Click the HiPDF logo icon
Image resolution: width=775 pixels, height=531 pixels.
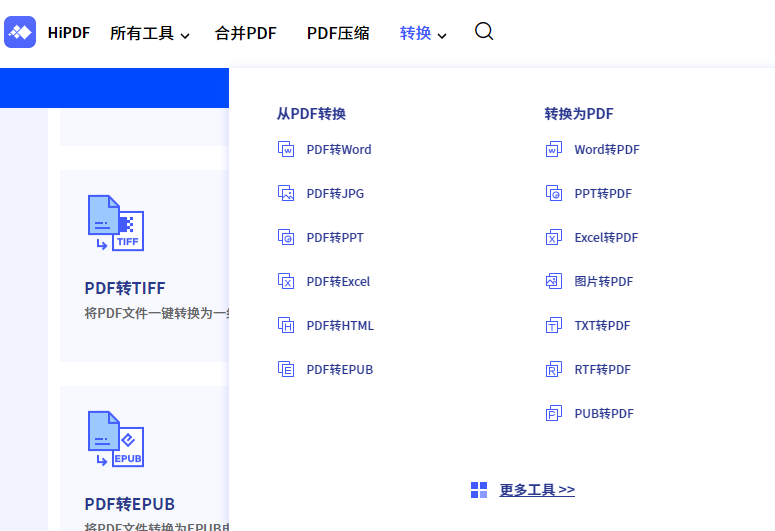(x=20, y=32)
